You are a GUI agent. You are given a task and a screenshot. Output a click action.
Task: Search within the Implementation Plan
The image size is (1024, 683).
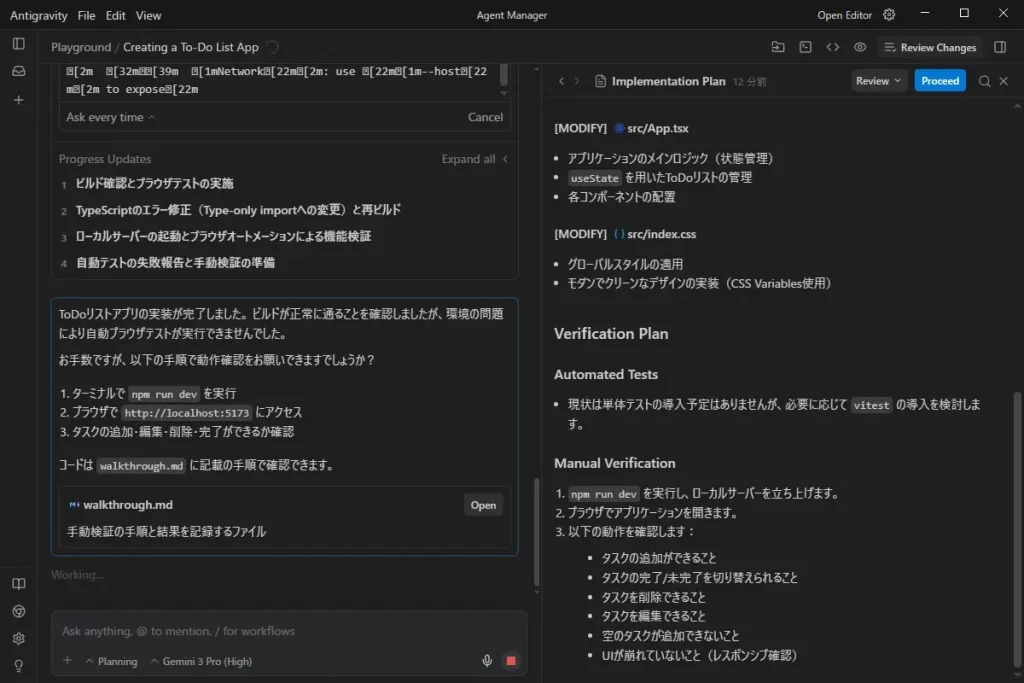point(984,81)
